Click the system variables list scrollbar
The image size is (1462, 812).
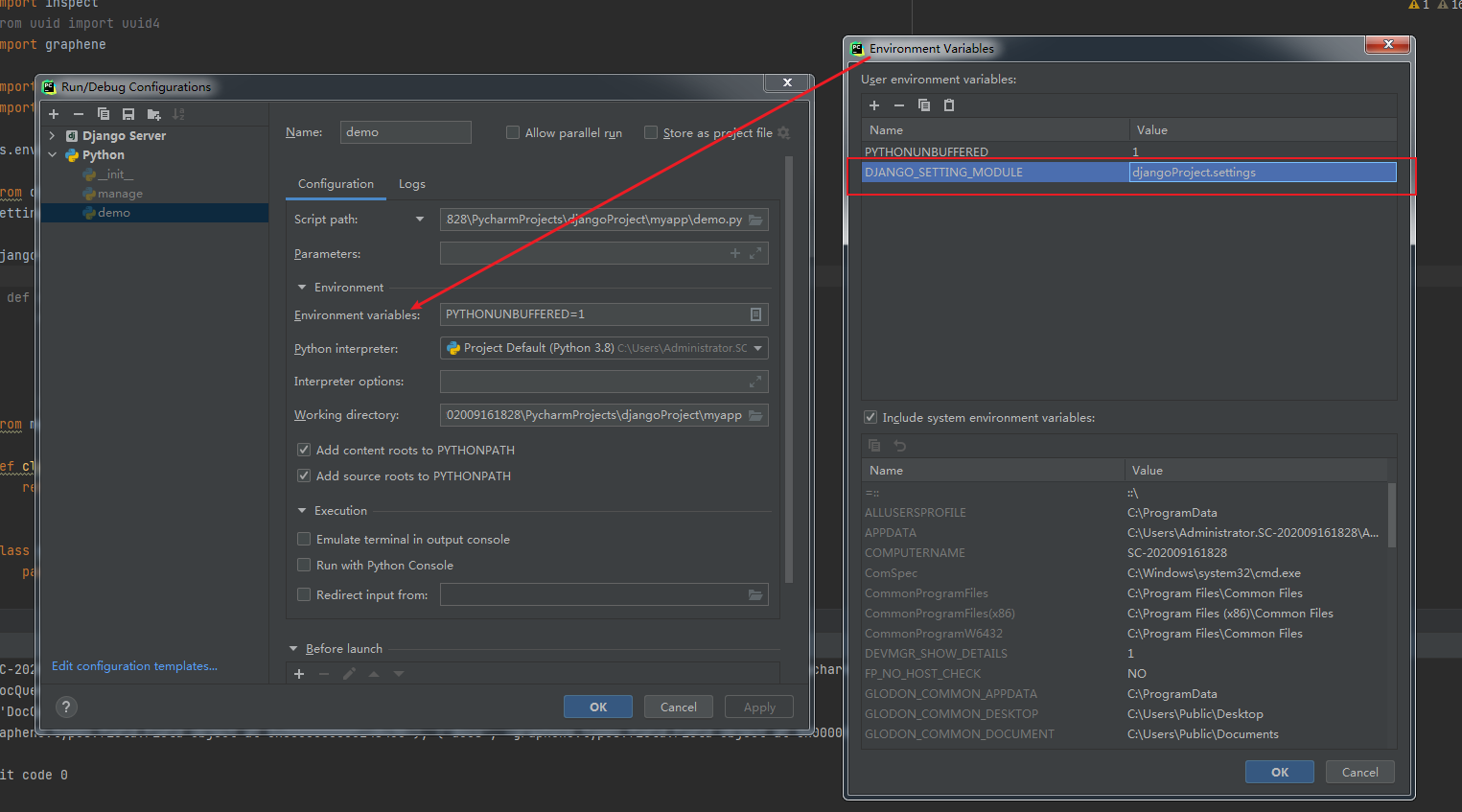(1392, 515)
